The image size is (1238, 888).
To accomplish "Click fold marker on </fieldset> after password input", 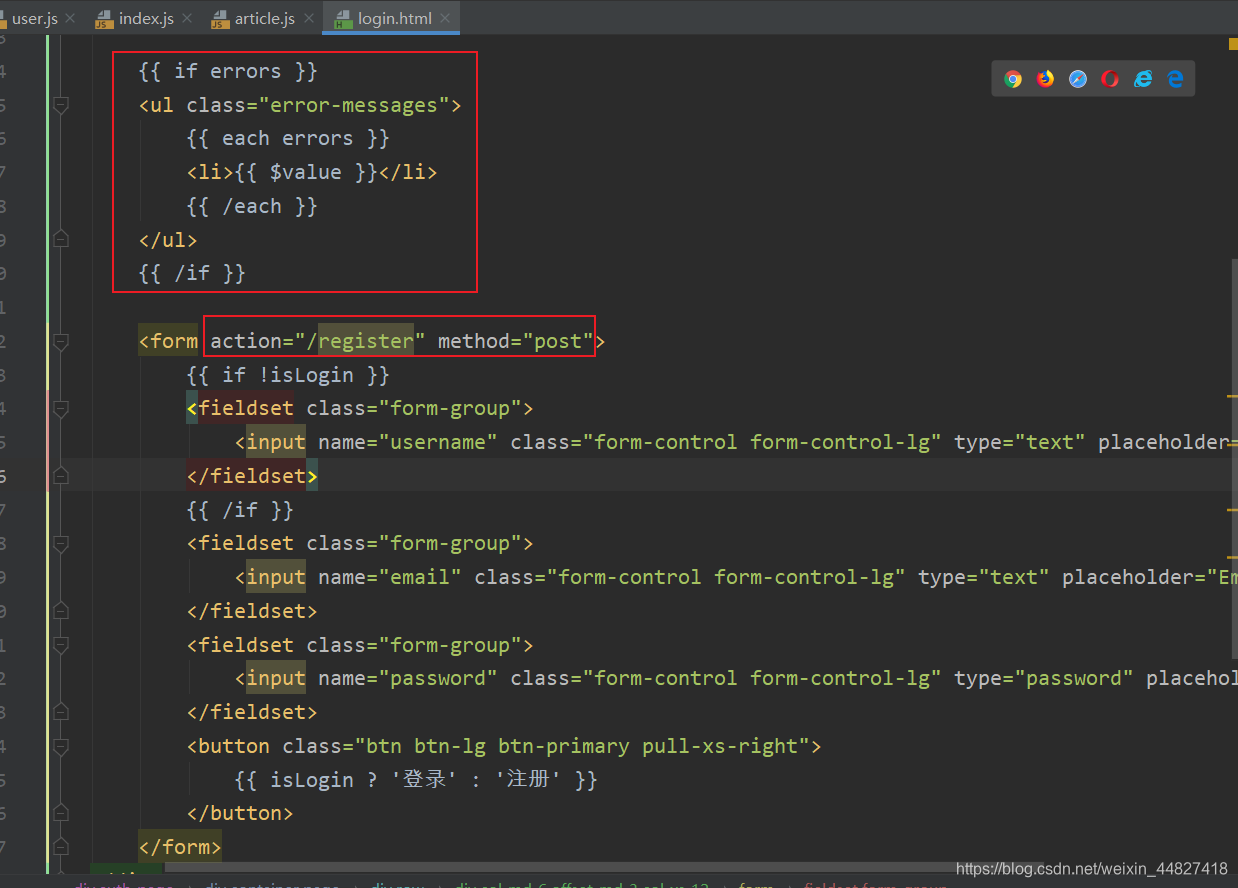I will point(61,712).
